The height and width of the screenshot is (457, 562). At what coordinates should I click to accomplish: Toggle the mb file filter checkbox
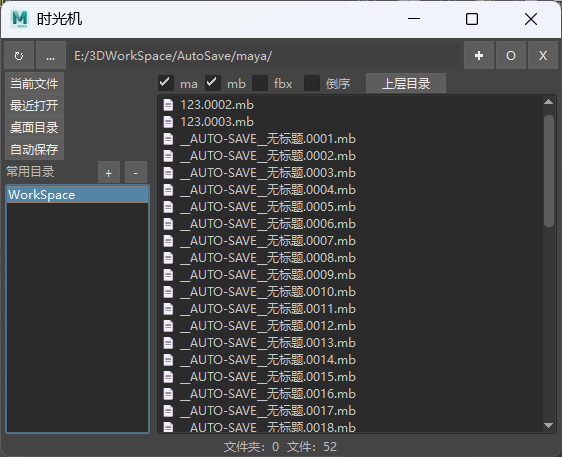pyautogui.click(x=213, y=83)
